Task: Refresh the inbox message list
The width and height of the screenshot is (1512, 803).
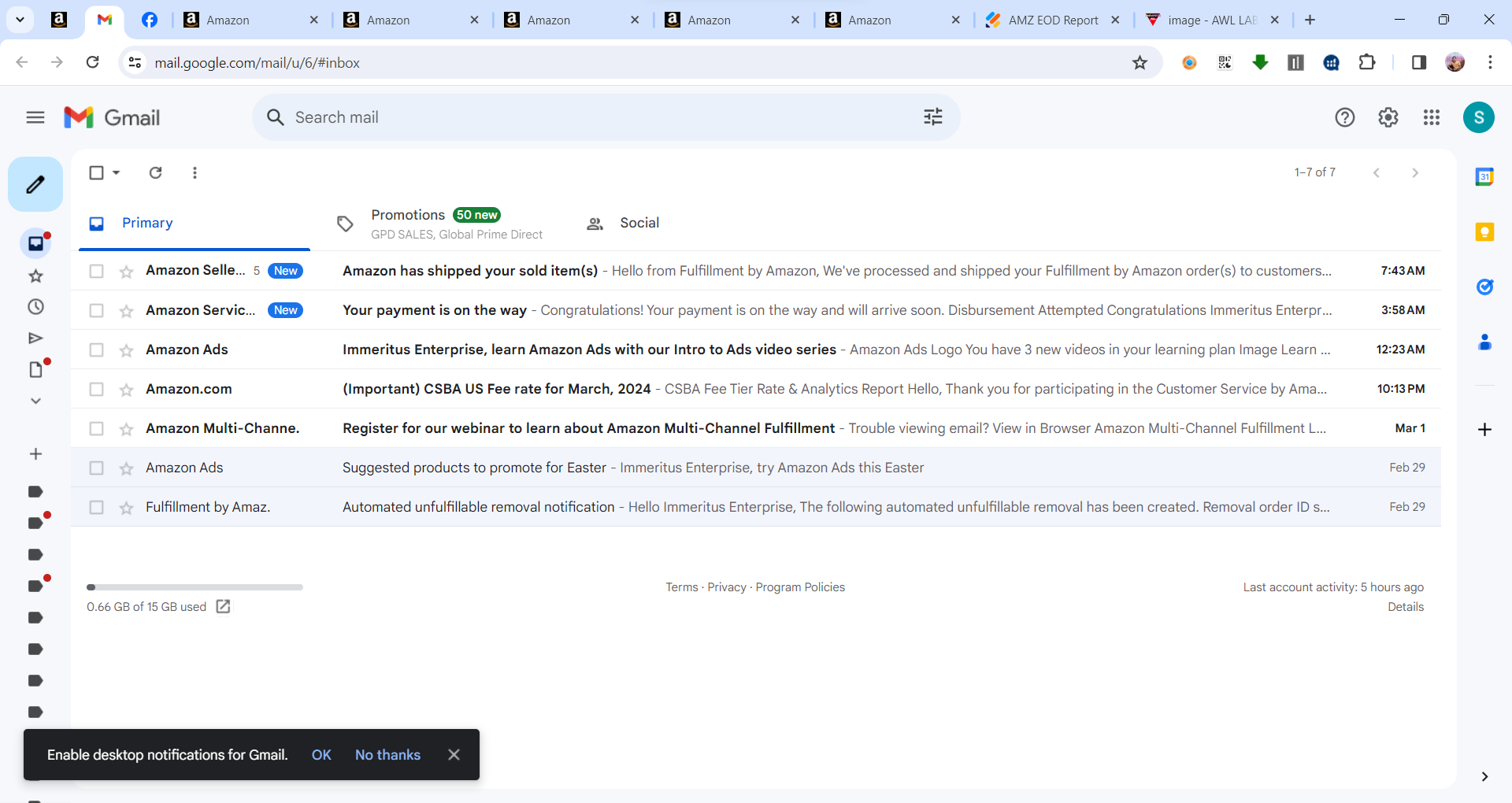Action: (x=156, y=172)
